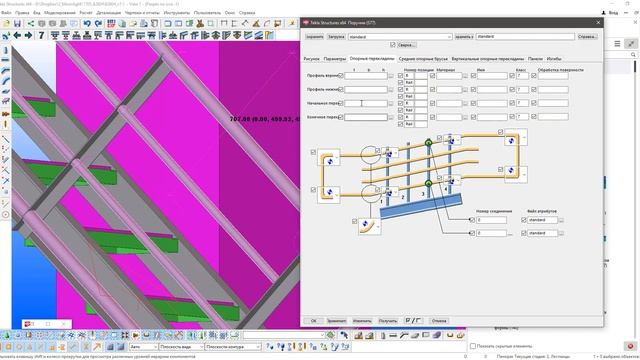Click the number 7 toolbar icon
The height and width of the screenshot is (360, 640).
[x=41, y=36]
